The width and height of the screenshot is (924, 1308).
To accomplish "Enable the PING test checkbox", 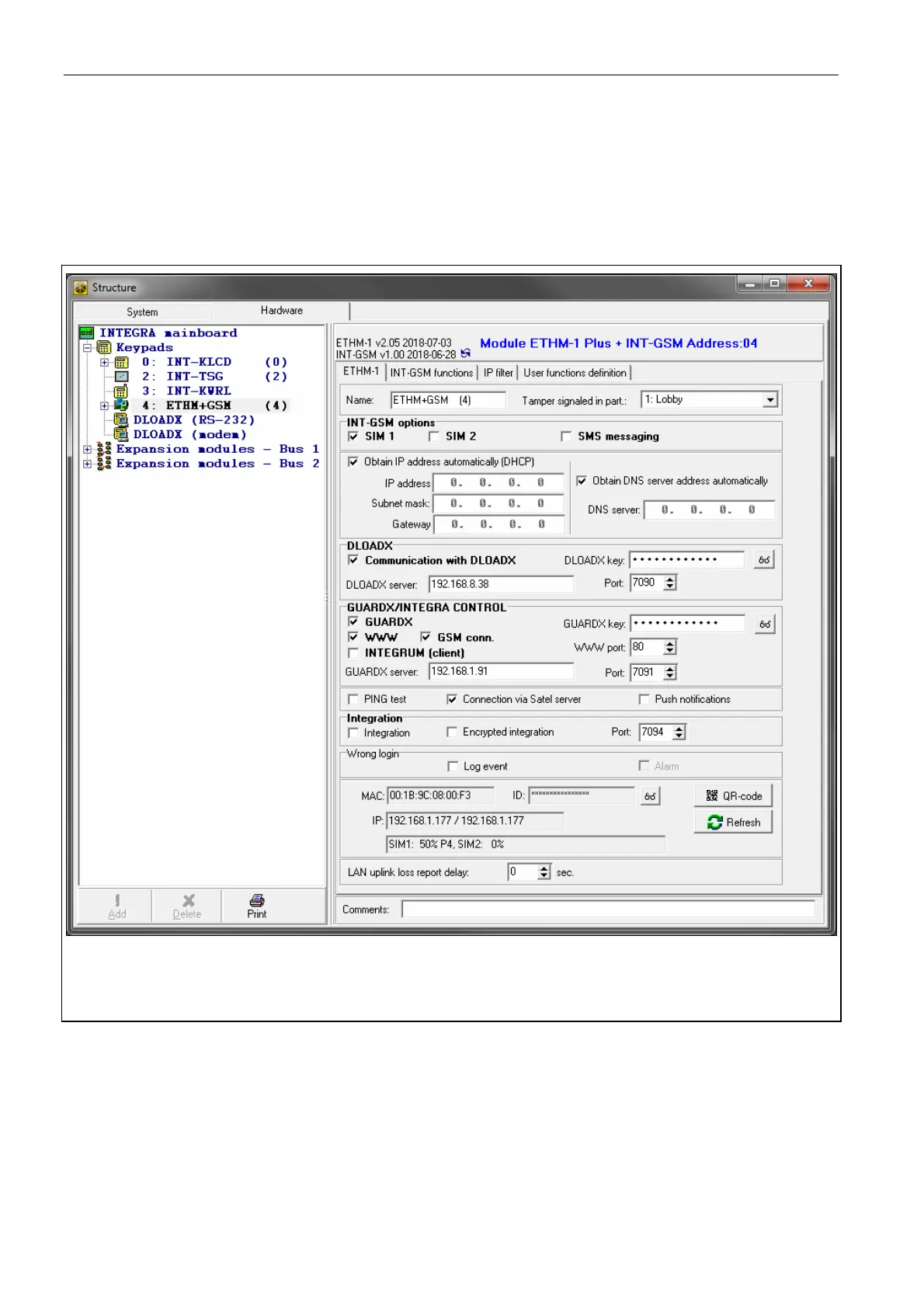I will coord(353,700).
